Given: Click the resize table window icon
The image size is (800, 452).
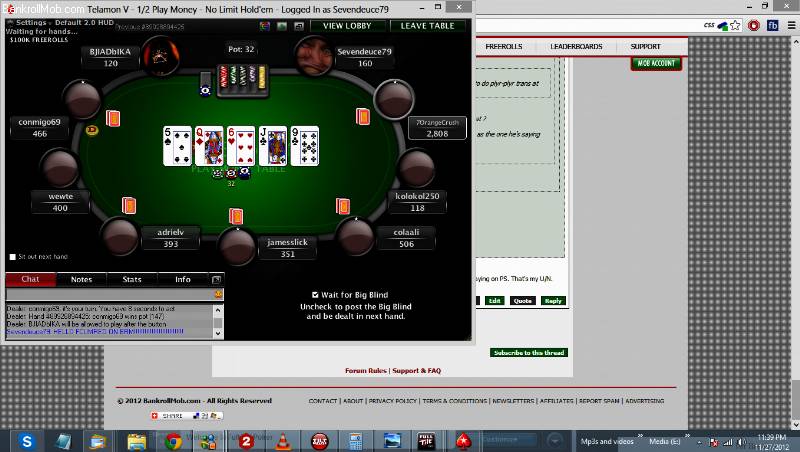Looking at the screenshot, I should [x=299, y=26].
